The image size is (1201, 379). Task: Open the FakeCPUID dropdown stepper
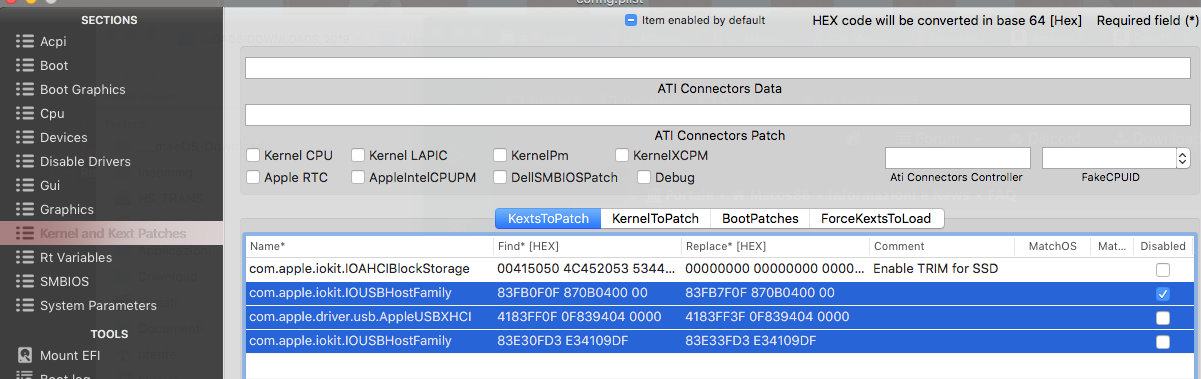(x=1183, y=158)
